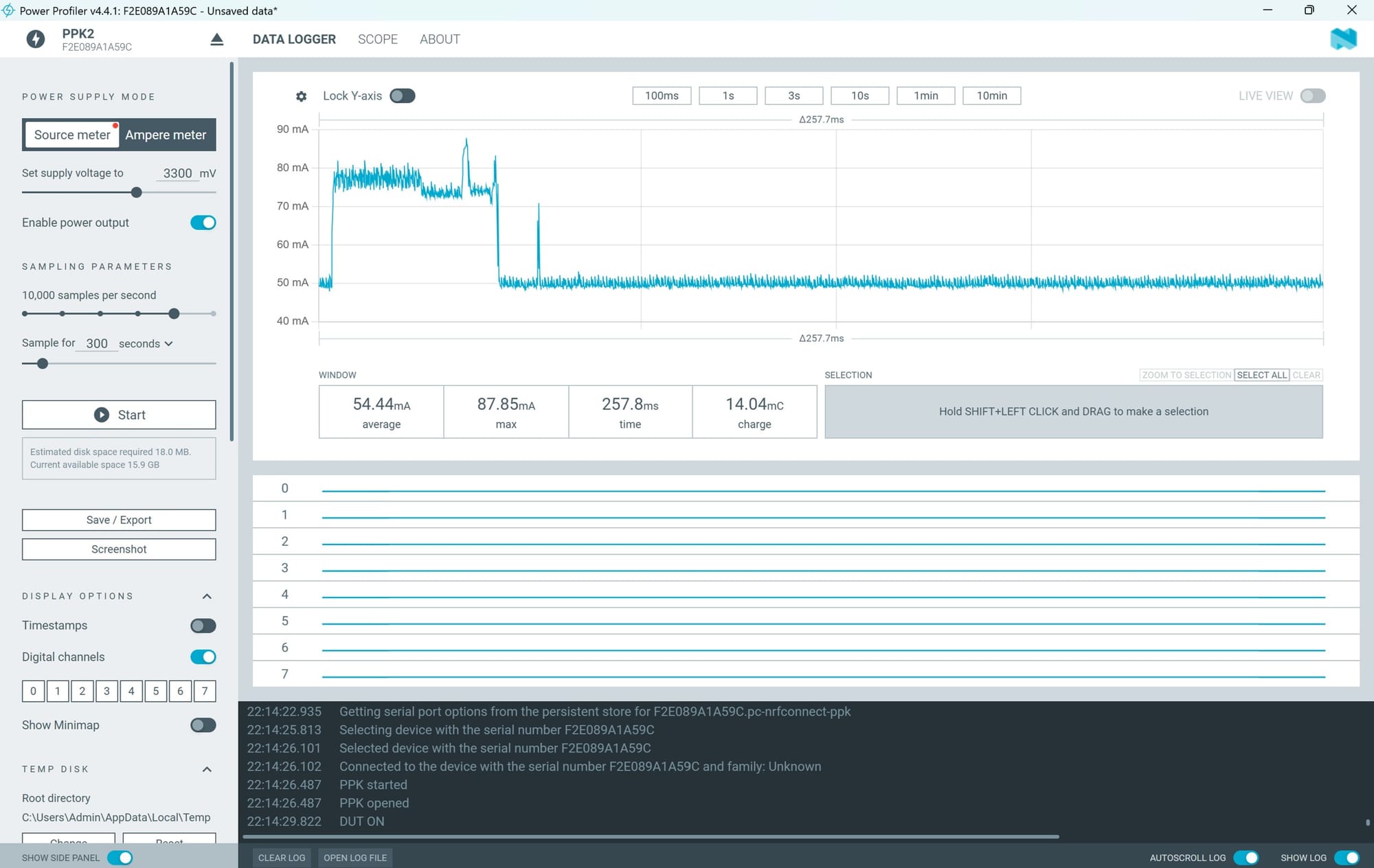The width and height of the screenshot is (1374, 868).
Task: Click Save / Export button
Action: 119,520
